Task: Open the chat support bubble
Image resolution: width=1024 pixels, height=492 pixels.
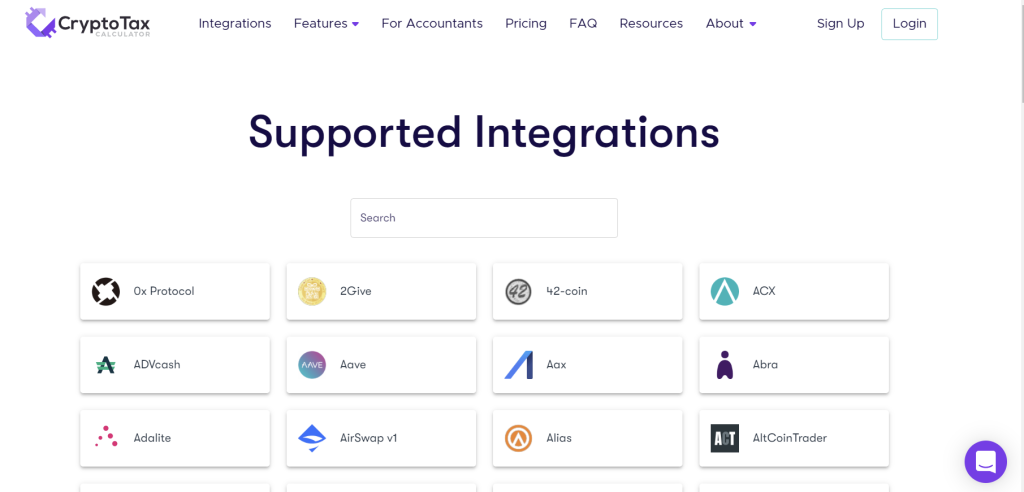Action: [985, 462]
